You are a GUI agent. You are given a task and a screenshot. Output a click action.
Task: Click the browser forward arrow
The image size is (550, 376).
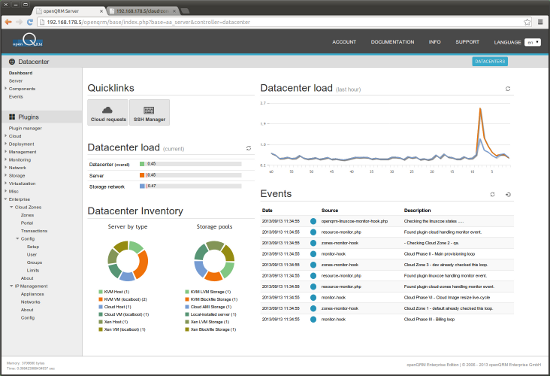[x=19, y=22]
